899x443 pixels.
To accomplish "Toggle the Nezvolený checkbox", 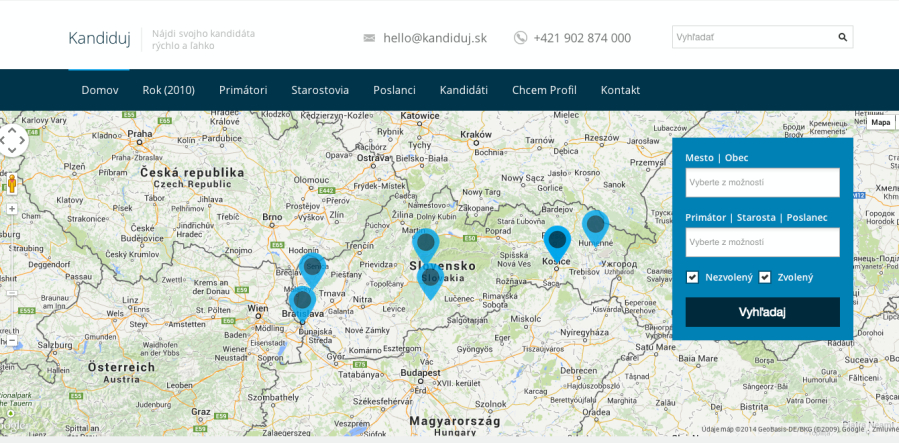I will tap(692, 277).
